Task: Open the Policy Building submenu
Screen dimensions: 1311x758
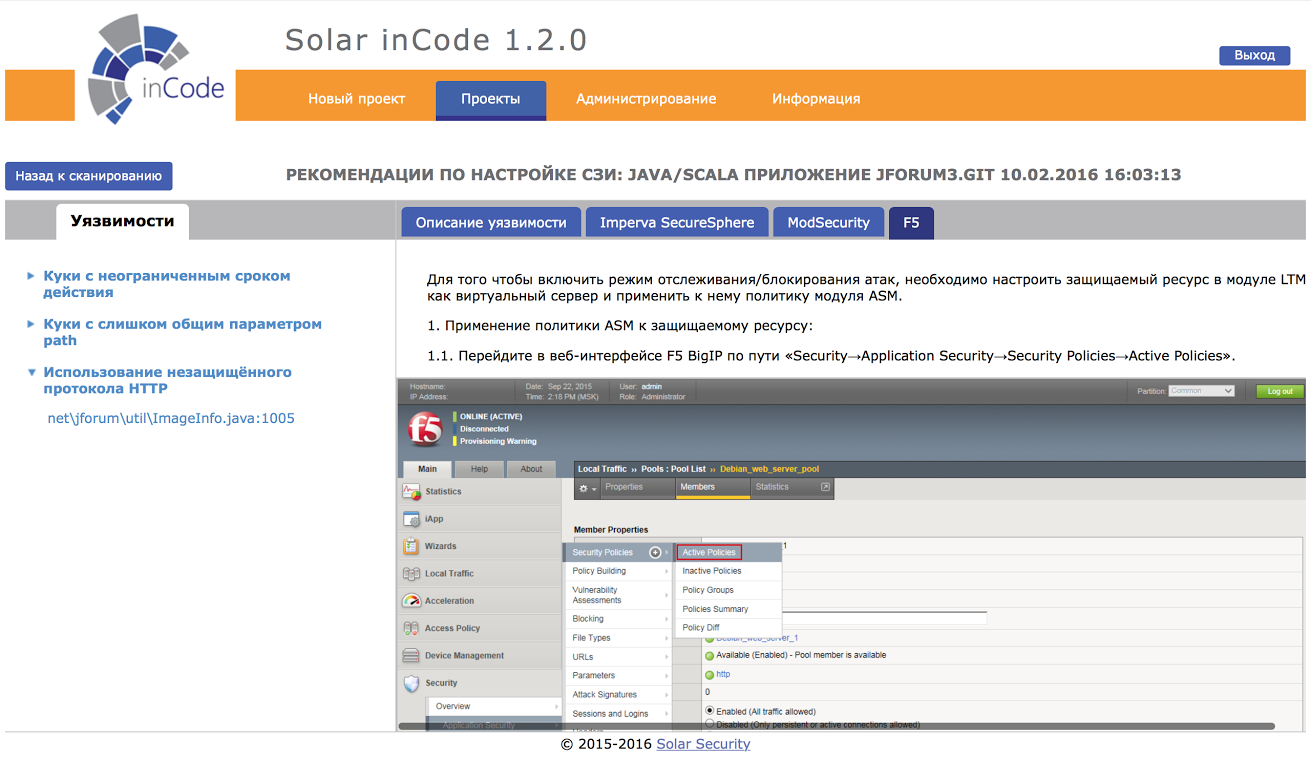Action: tap(618, 571)
